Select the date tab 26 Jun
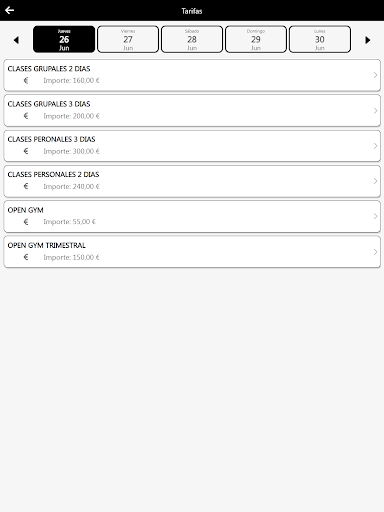Image resolution: width=384 pixels, height=512 pixels. point(64,39)
